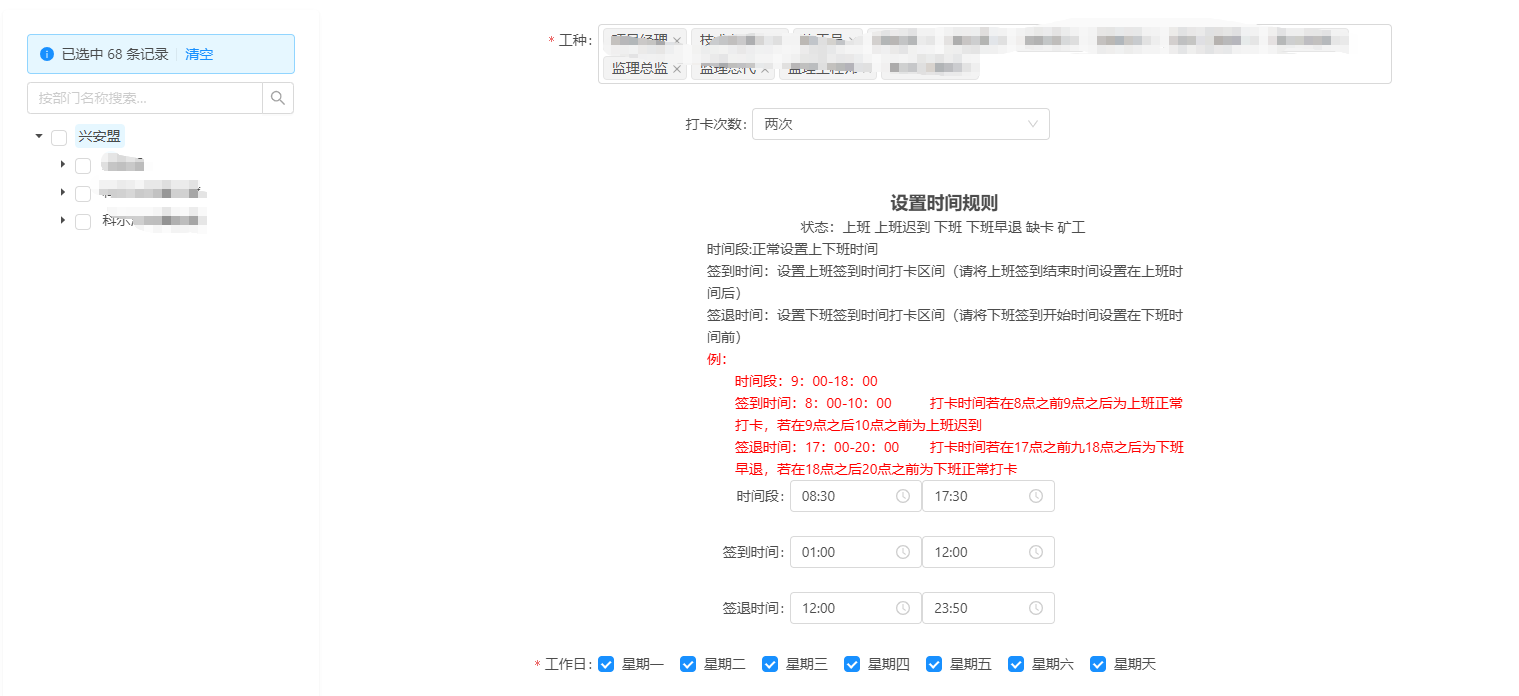
Task: Uncheck the 星期二 workday checkbox
Action: 688,664
